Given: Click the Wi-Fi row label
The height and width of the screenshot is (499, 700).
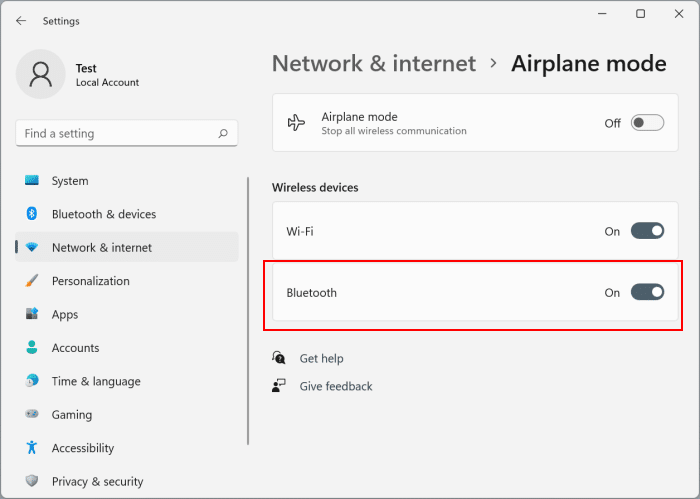Looking at the screenshot, I should coord(300,231).
